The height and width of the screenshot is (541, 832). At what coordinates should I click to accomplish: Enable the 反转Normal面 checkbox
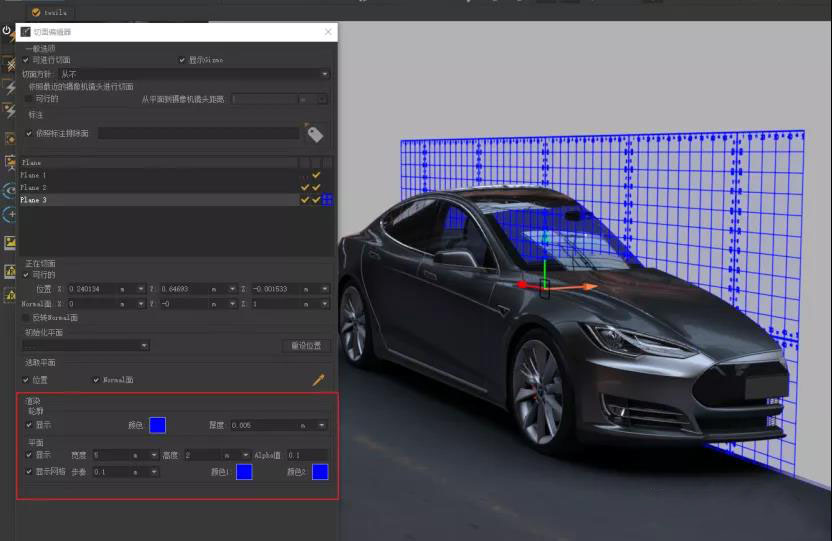(x=27, y=317)
